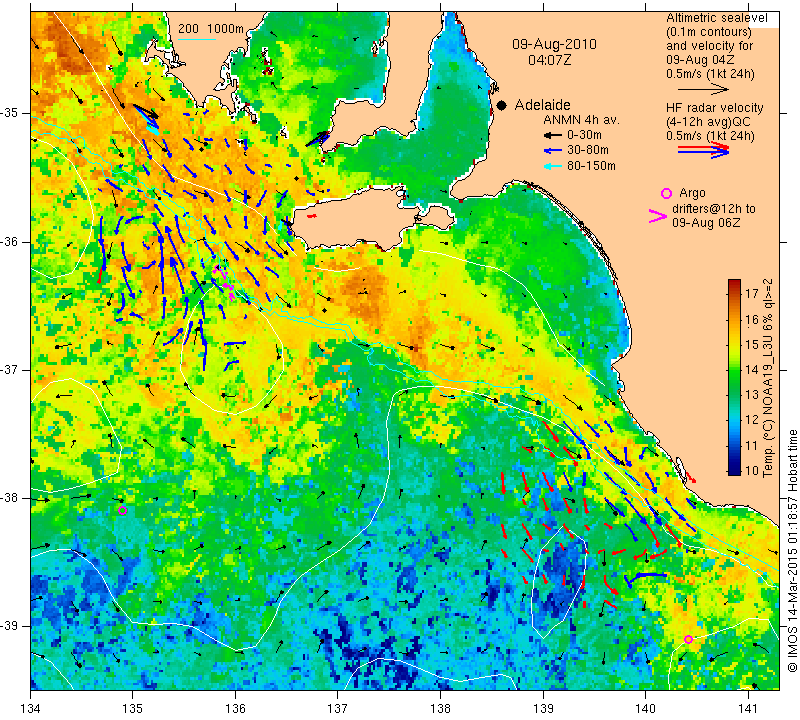The height and width of the screenshot is (720, 800).
Task: Click the 14 value on color bar
Action: click(752, 370)
